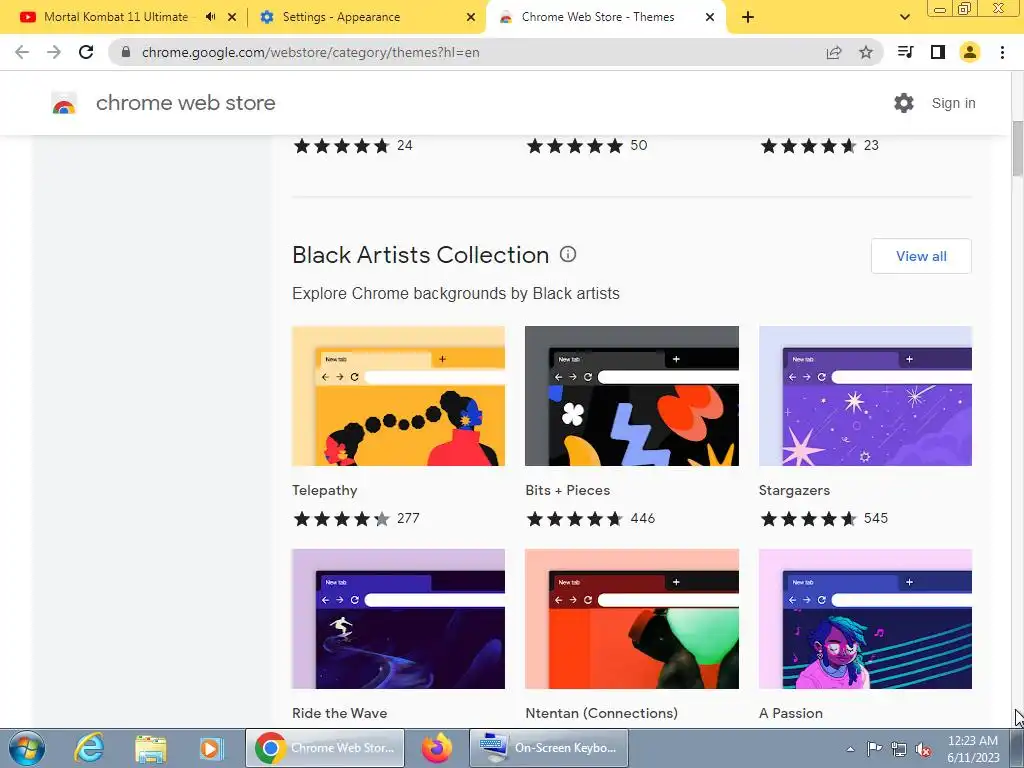Image resolution: width=1024 pixels, height=768 pixels.
Task: Click the Ntentan (Connections) title
Action: [601, 713]
